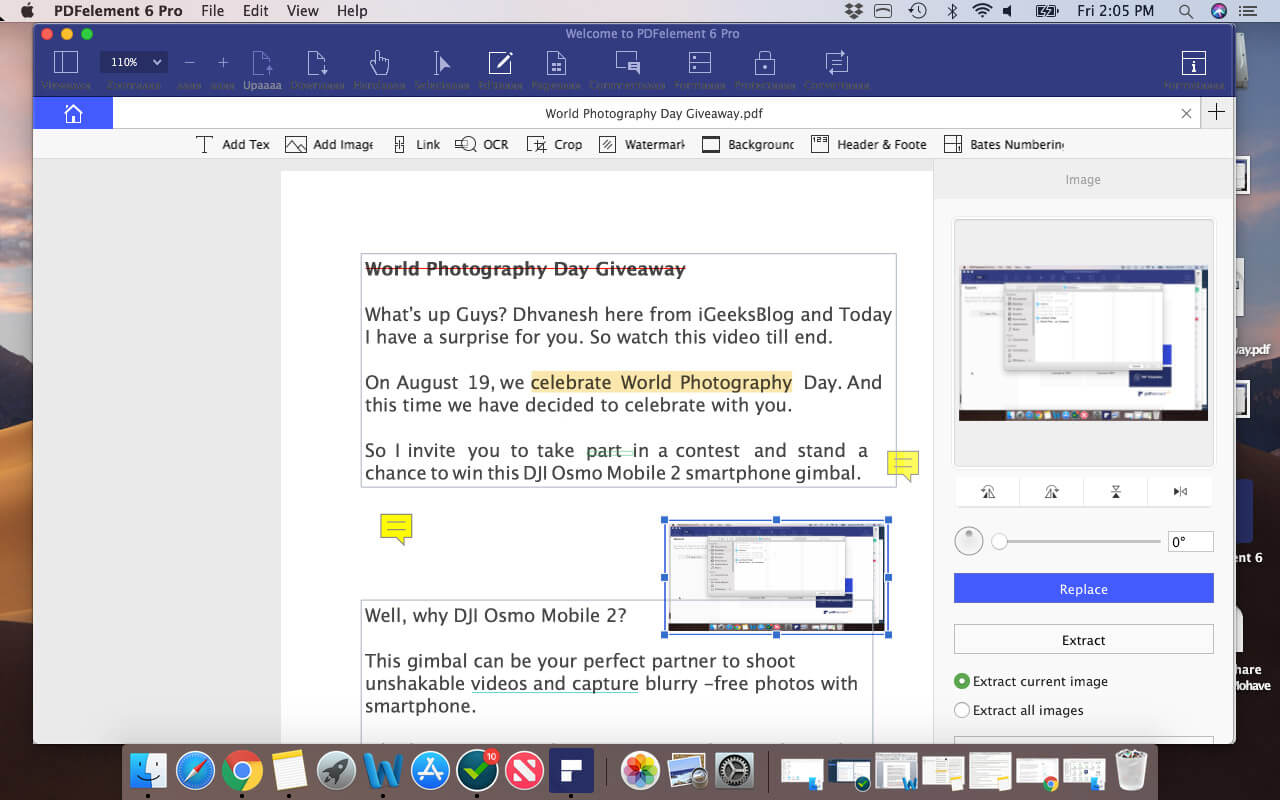Open Safari from the Dock
The width and height of the screenshot is (1280, 800).
point(195,771)
